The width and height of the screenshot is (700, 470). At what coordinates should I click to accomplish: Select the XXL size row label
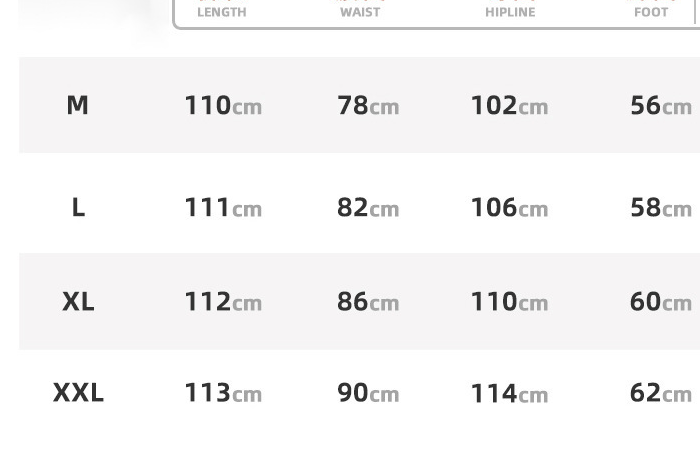coord(78,393)
